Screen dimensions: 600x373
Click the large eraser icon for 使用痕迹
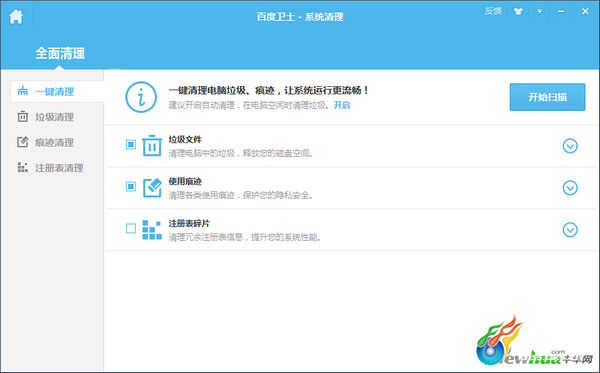coord(152,187)
